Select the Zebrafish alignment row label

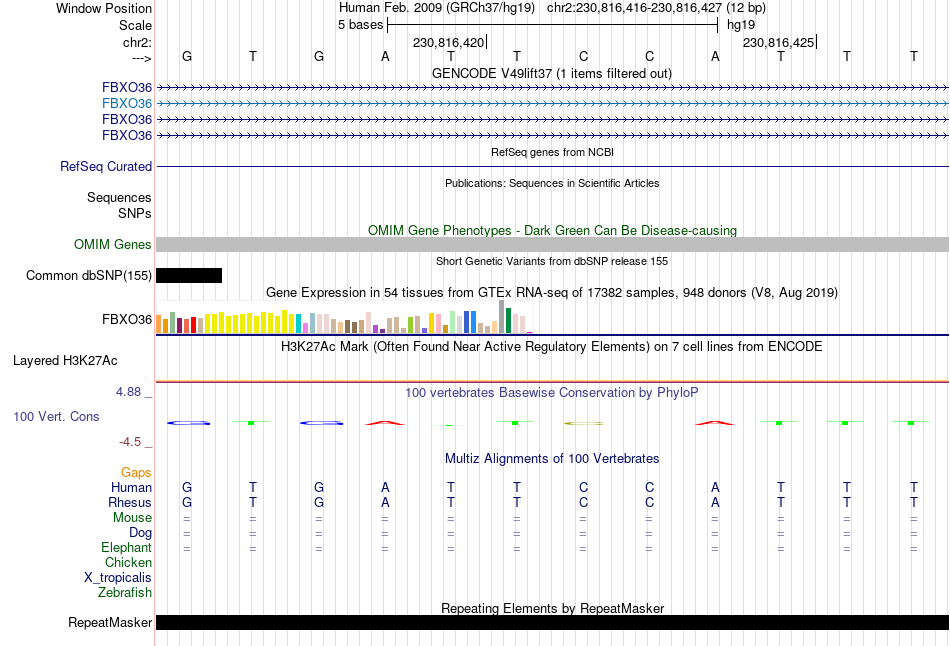125,593
